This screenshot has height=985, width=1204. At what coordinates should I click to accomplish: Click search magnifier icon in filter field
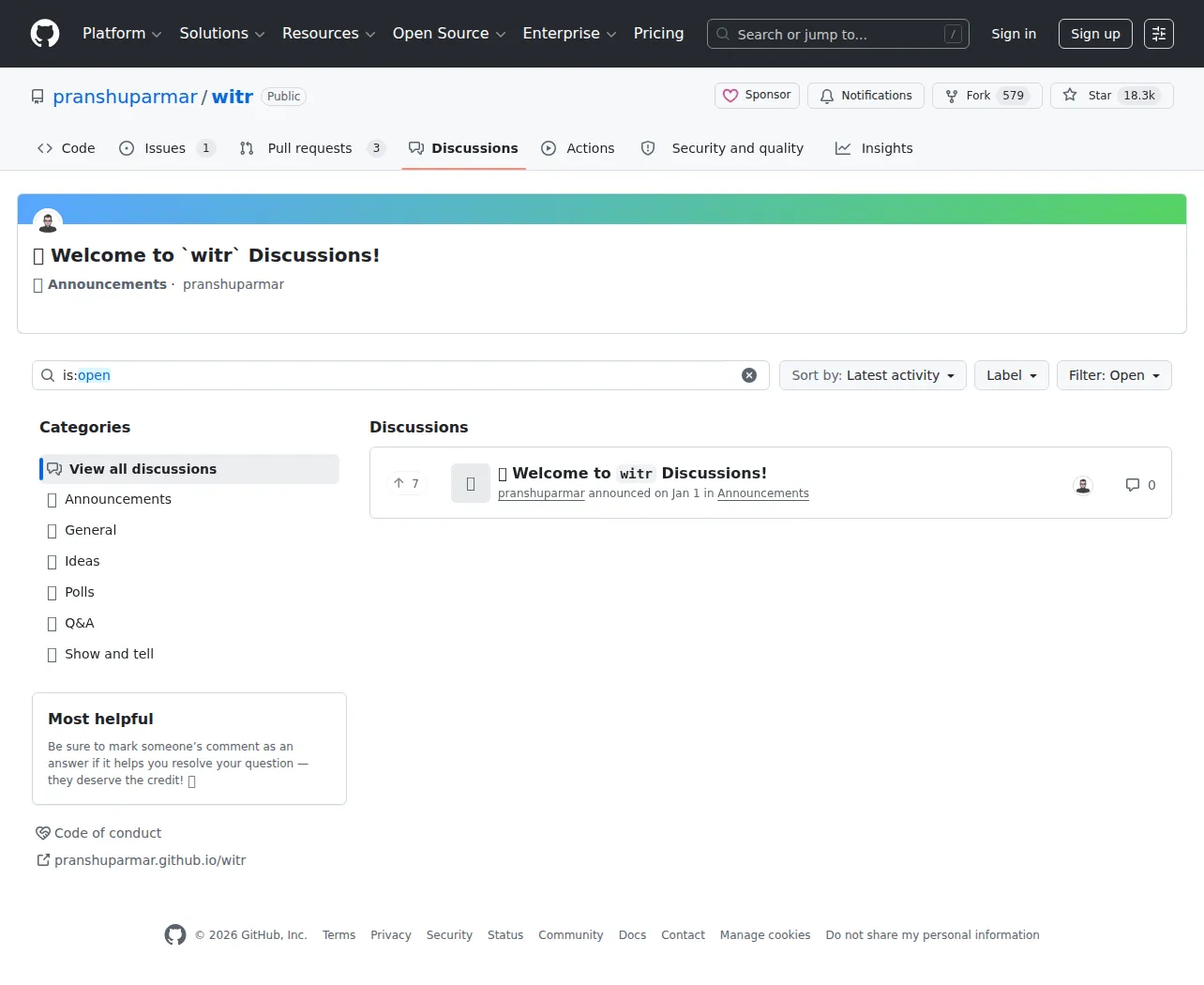click(48, 375)
